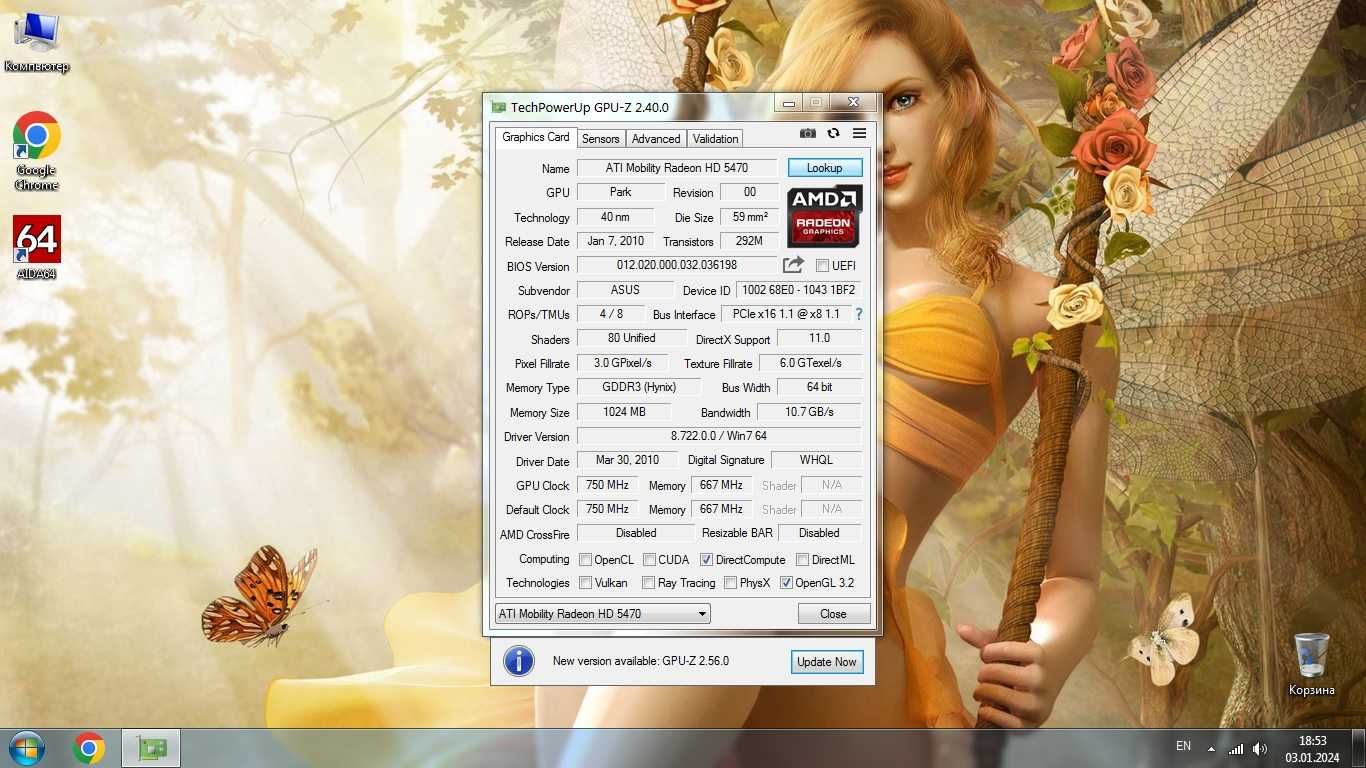Click the BIOS export share icon
This screenshot has height=768, width=1366.
(x=793, y=265)
